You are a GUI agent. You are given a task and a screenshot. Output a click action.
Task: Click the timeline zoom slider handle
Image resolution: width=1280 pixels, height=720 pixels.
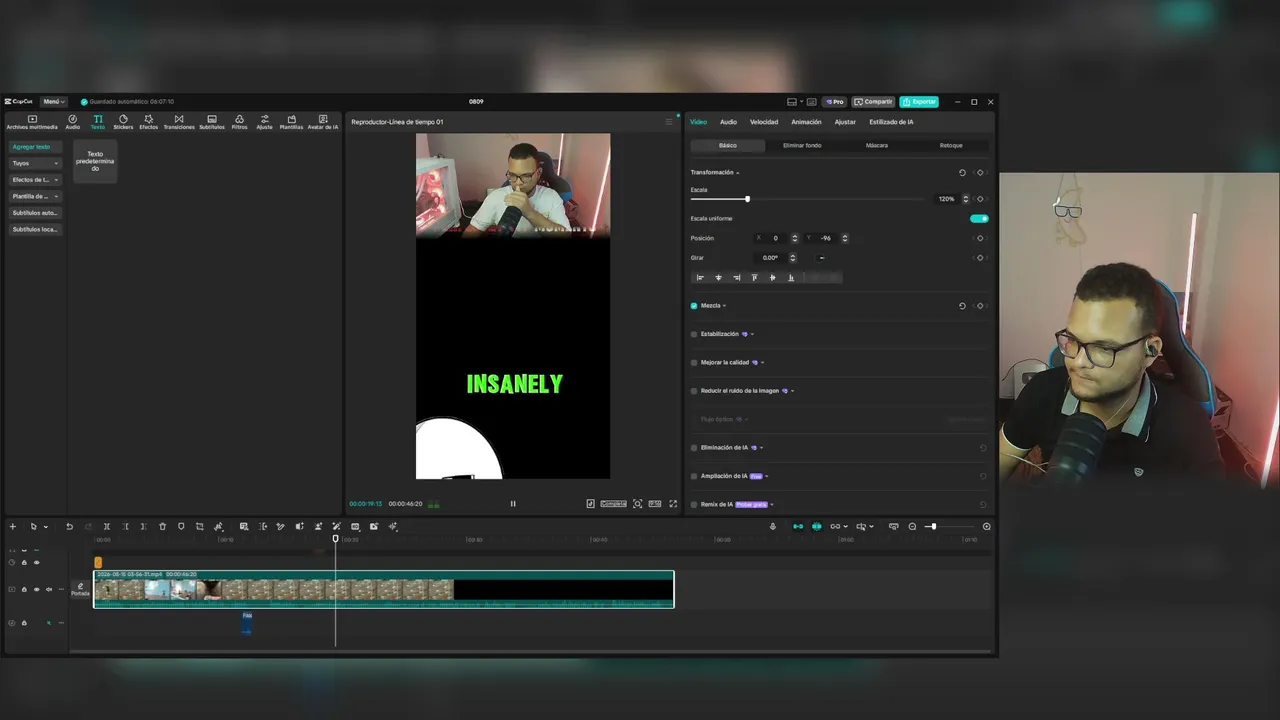pos(933,527)
